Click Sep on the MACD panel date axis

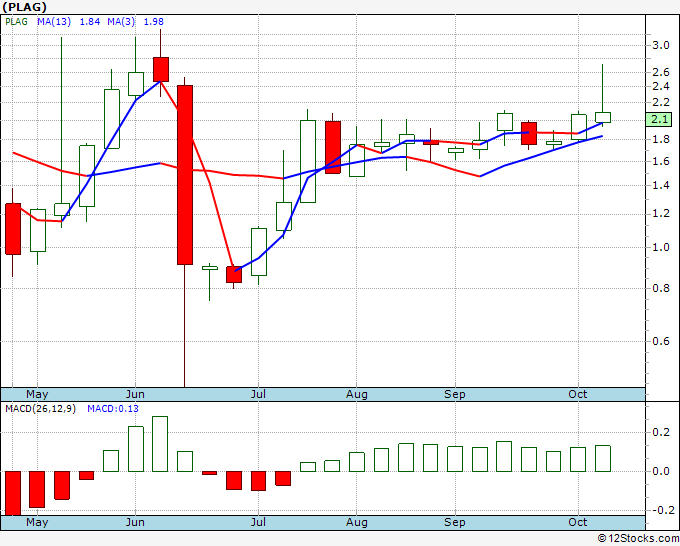tap(455, 522)
